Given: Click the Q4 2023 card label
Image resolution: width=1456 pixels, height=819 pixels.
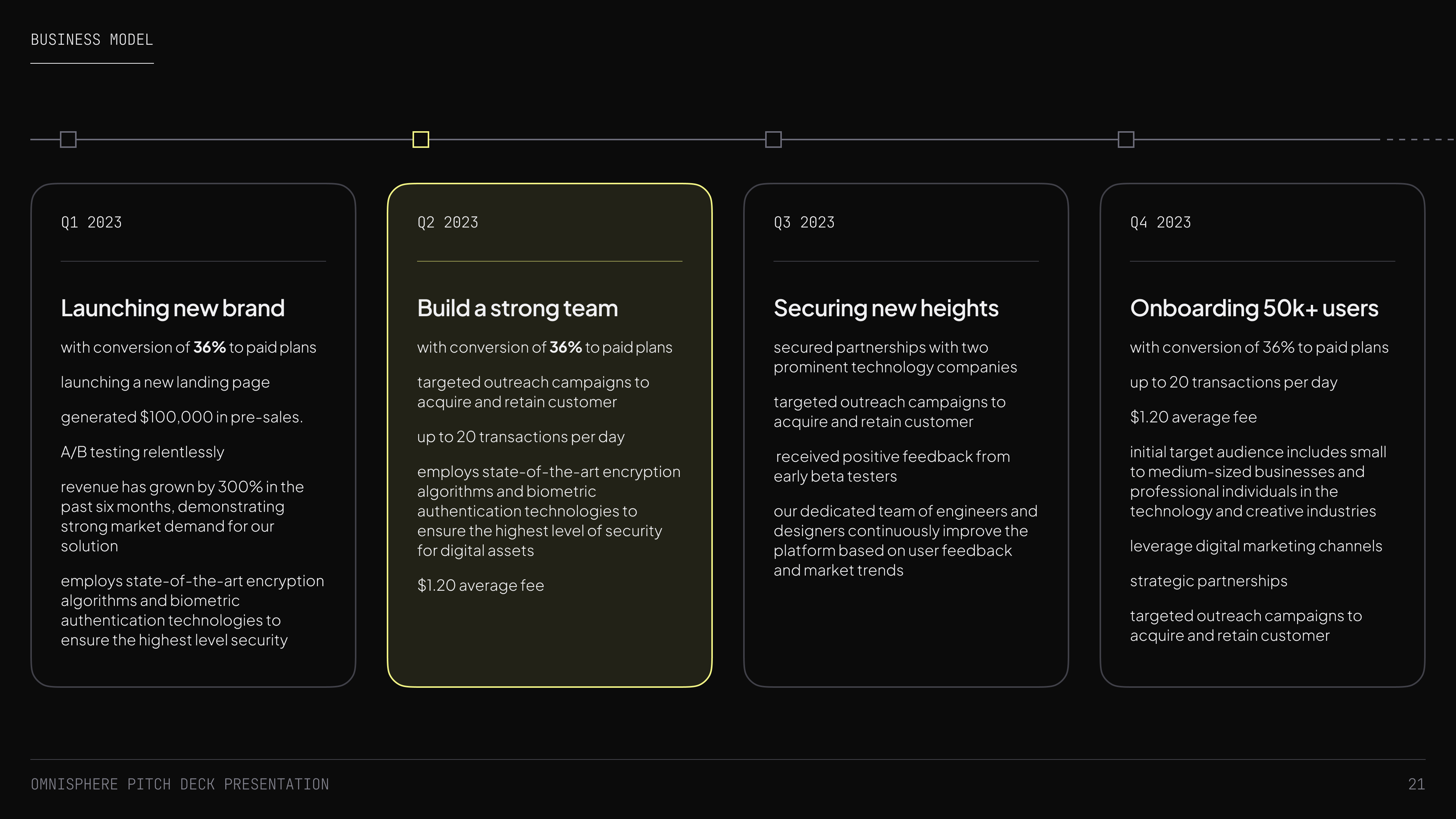Looking at the screenshot, I should [1160, 222].
